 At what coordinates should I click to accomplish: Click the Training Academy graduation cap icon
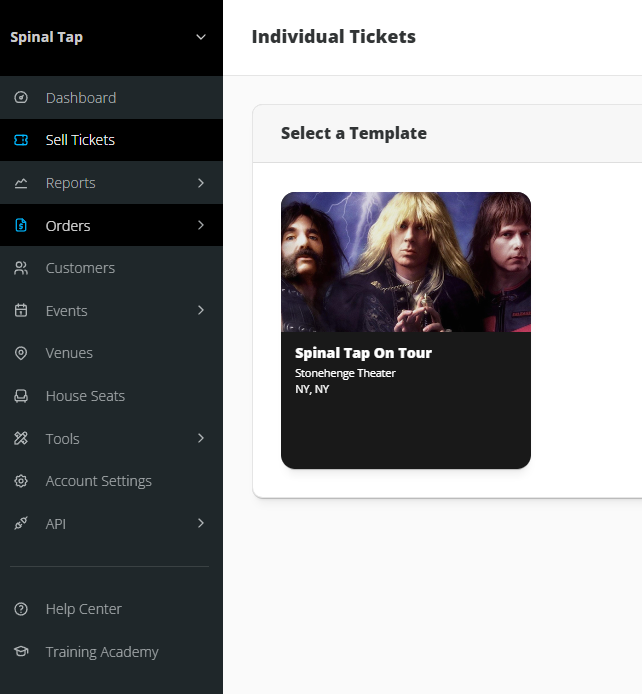21,651
